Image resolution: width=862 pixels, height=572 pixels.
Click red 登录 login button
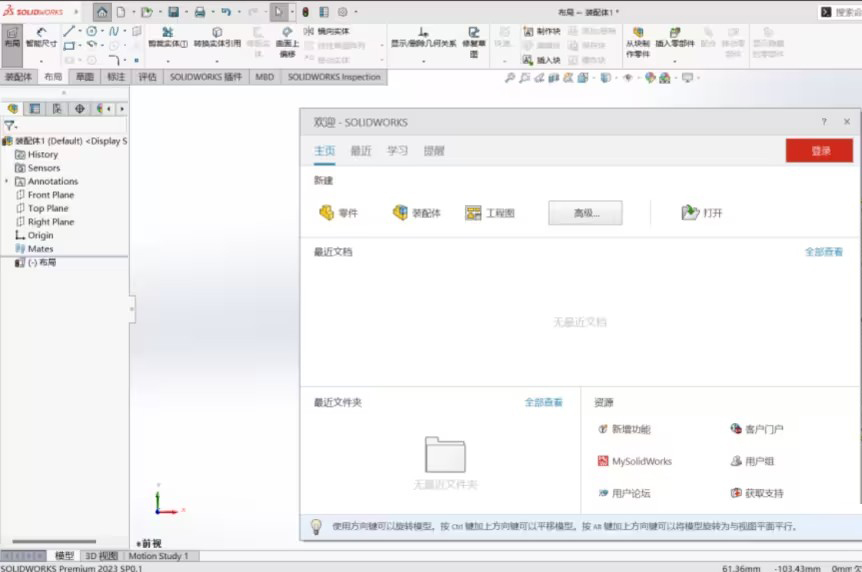click(x=819, y=151)
